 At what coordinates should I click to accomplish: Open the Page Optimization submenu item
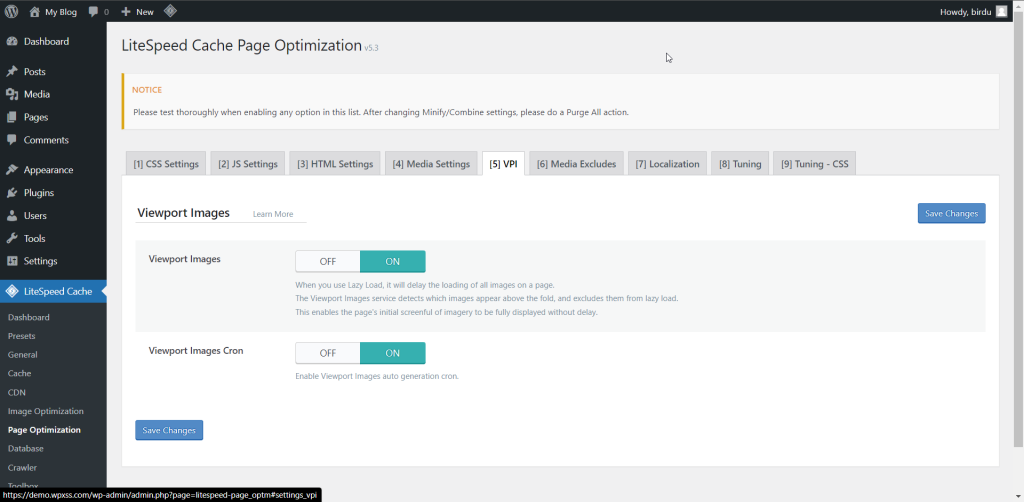(x=44, y=430)
